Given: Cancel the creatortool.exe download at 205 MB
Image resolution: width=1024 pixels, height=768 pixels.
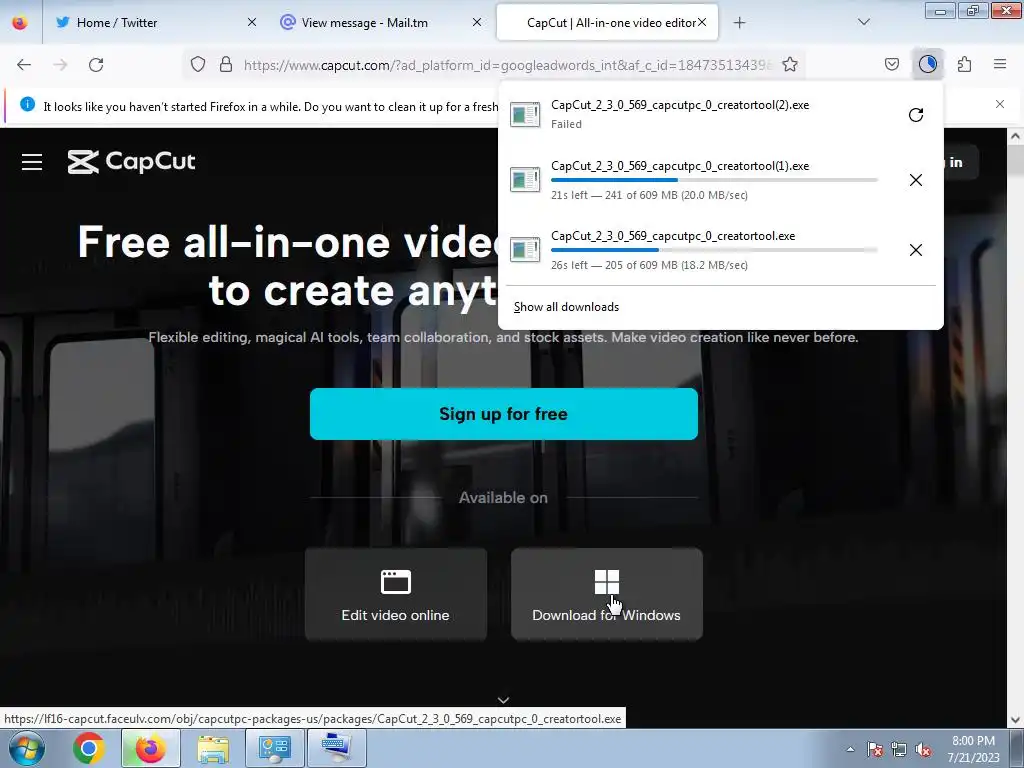Looking at the screenshot, I should pos(916,250).
